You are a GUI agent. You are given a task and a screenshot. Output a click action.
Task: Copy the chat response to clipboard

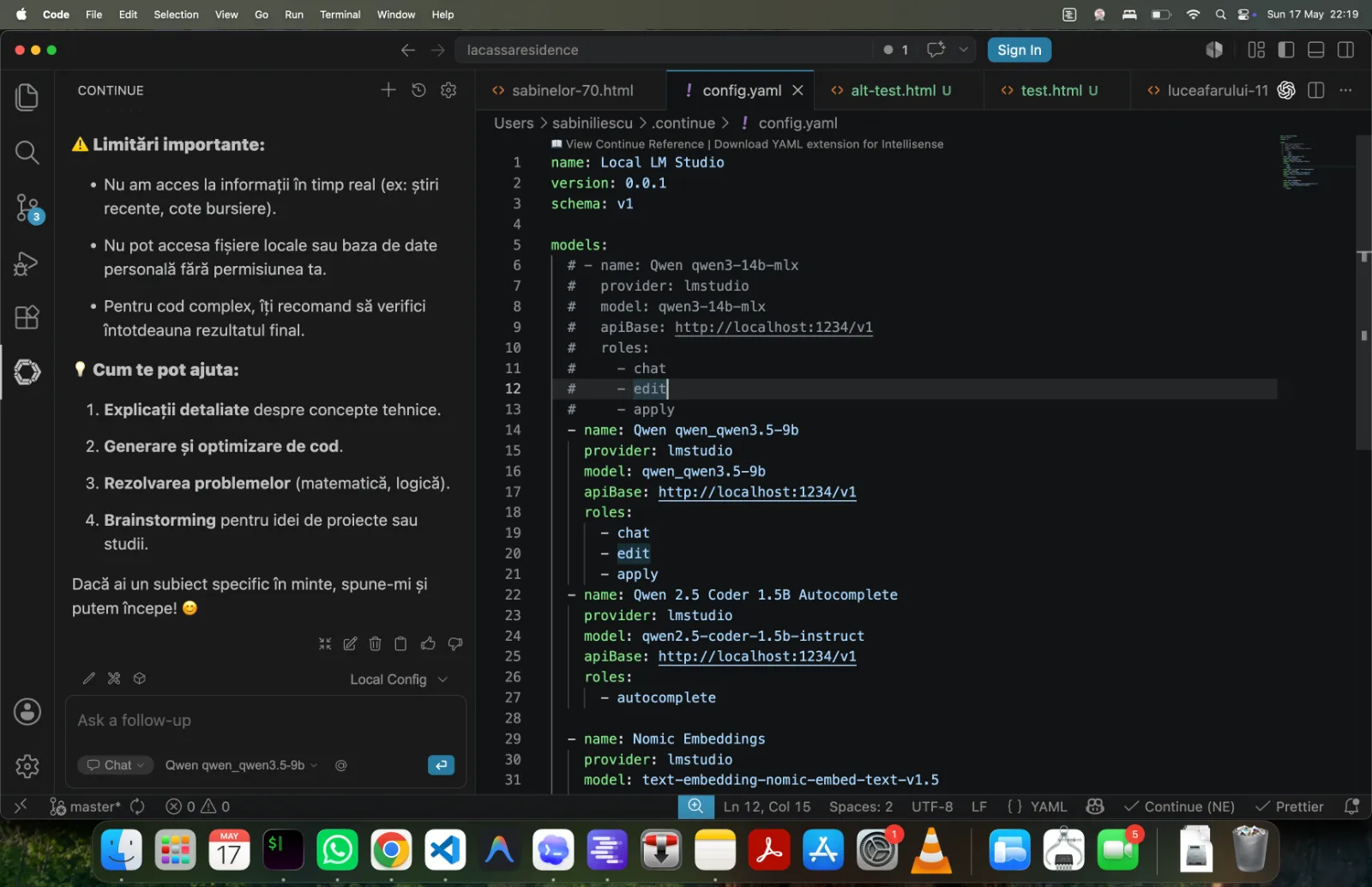(400, 643)
